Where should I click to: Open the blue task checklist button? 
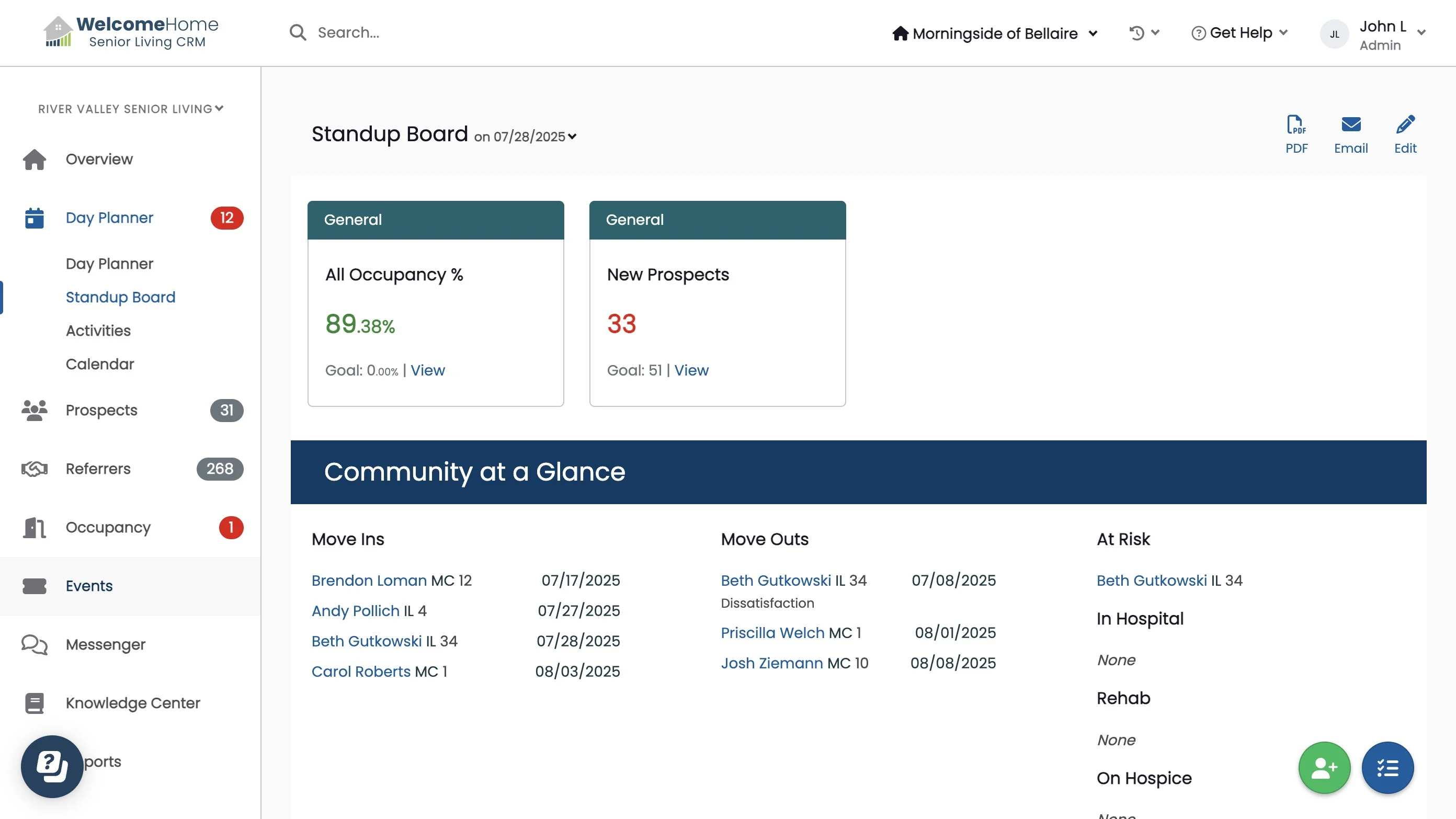tap(1387, 767)
